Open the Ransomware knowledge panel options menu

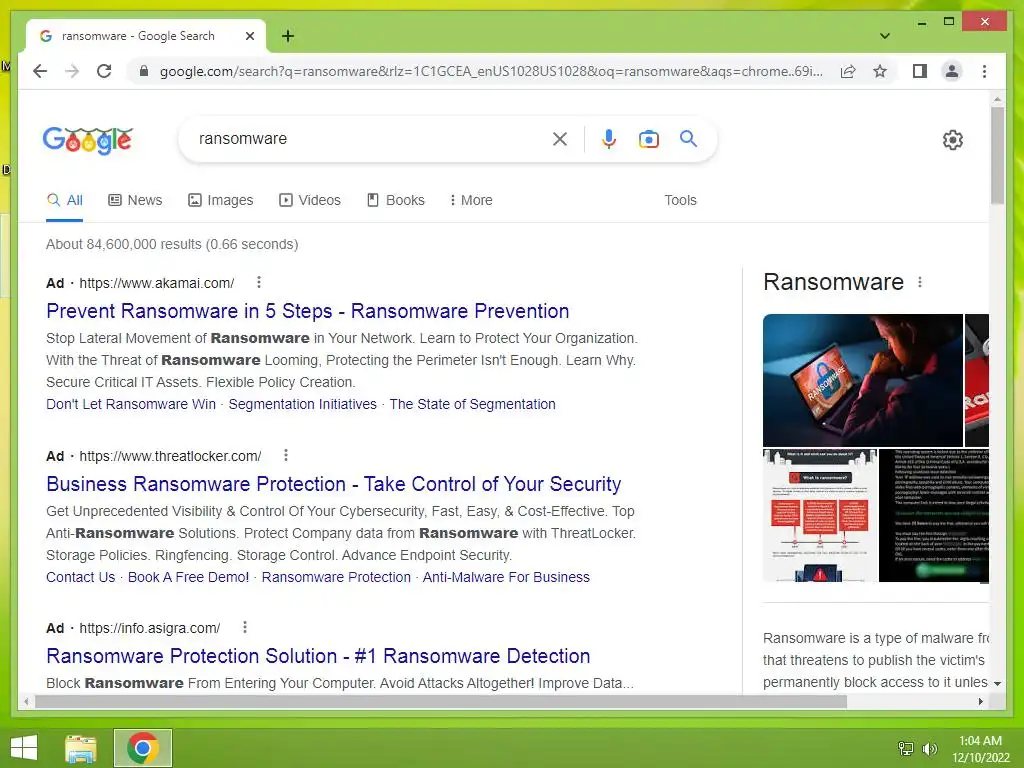coord(920,282)
